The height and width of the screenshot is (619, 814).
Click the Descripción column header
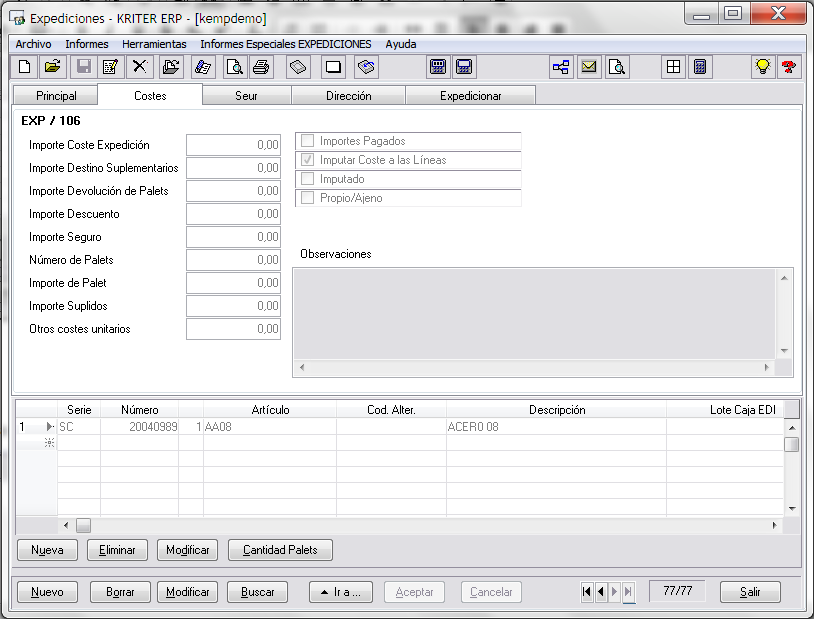click(557, 410)
